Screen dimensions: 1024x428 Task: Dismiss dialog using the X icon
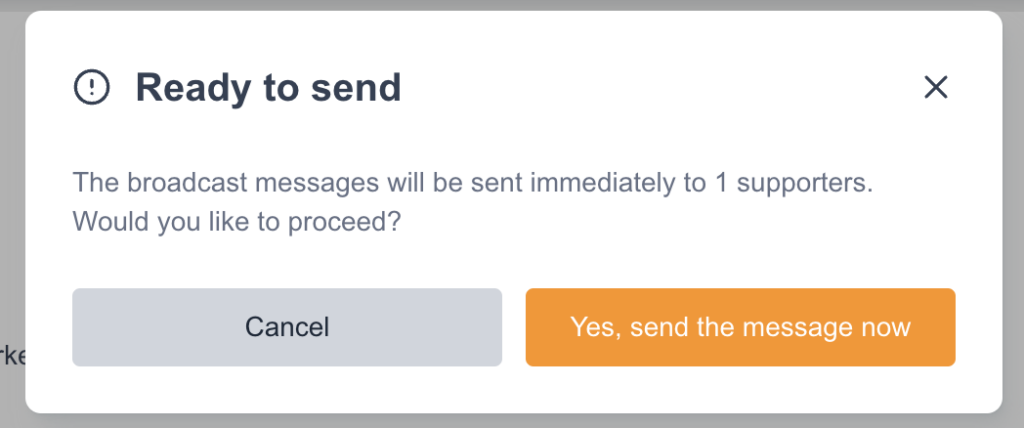pos(935,88)
